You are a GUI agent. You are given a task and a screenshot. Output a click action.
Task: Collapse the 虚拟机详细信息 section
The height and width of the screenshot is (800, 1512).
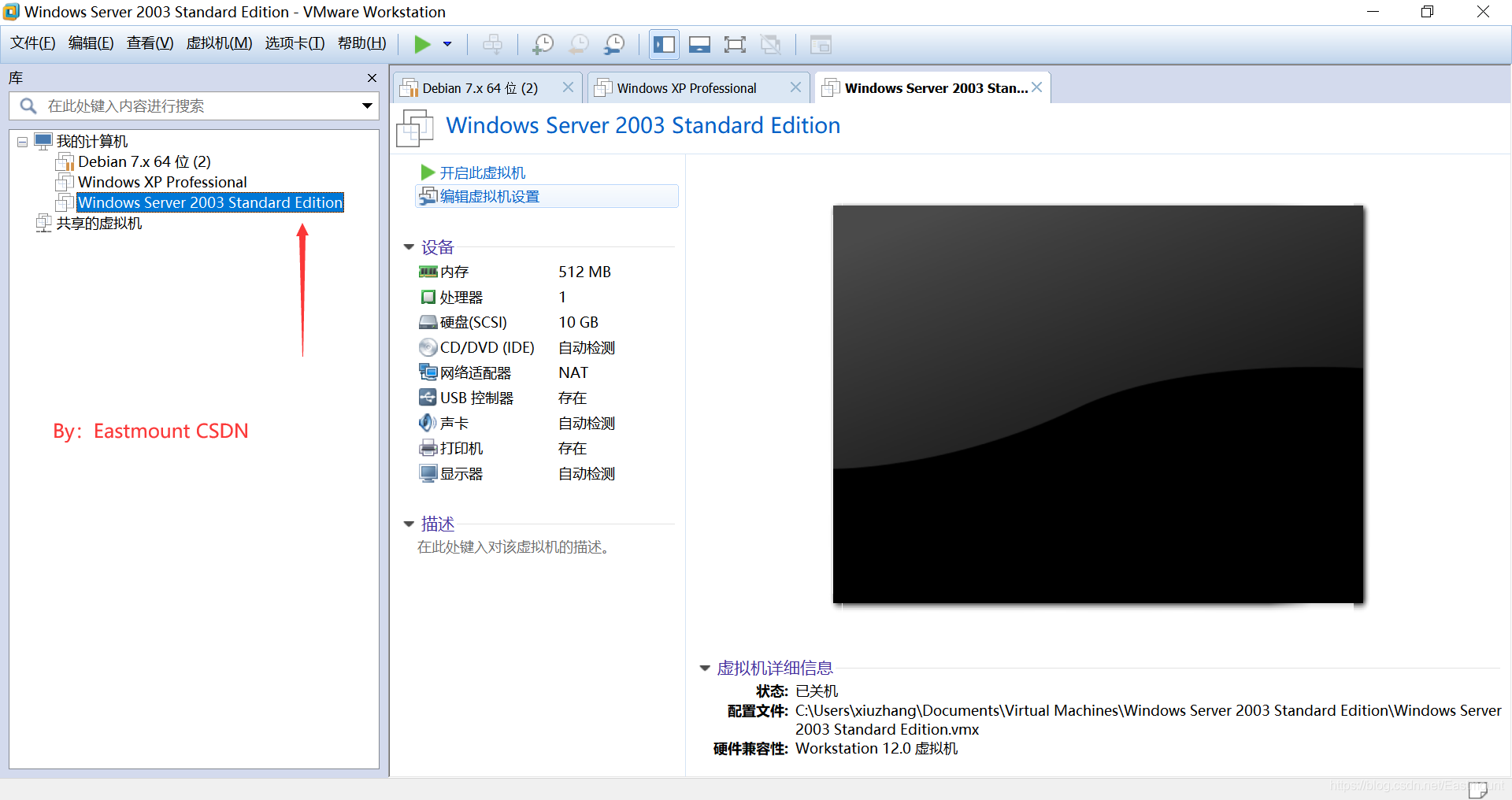point(705,668)
